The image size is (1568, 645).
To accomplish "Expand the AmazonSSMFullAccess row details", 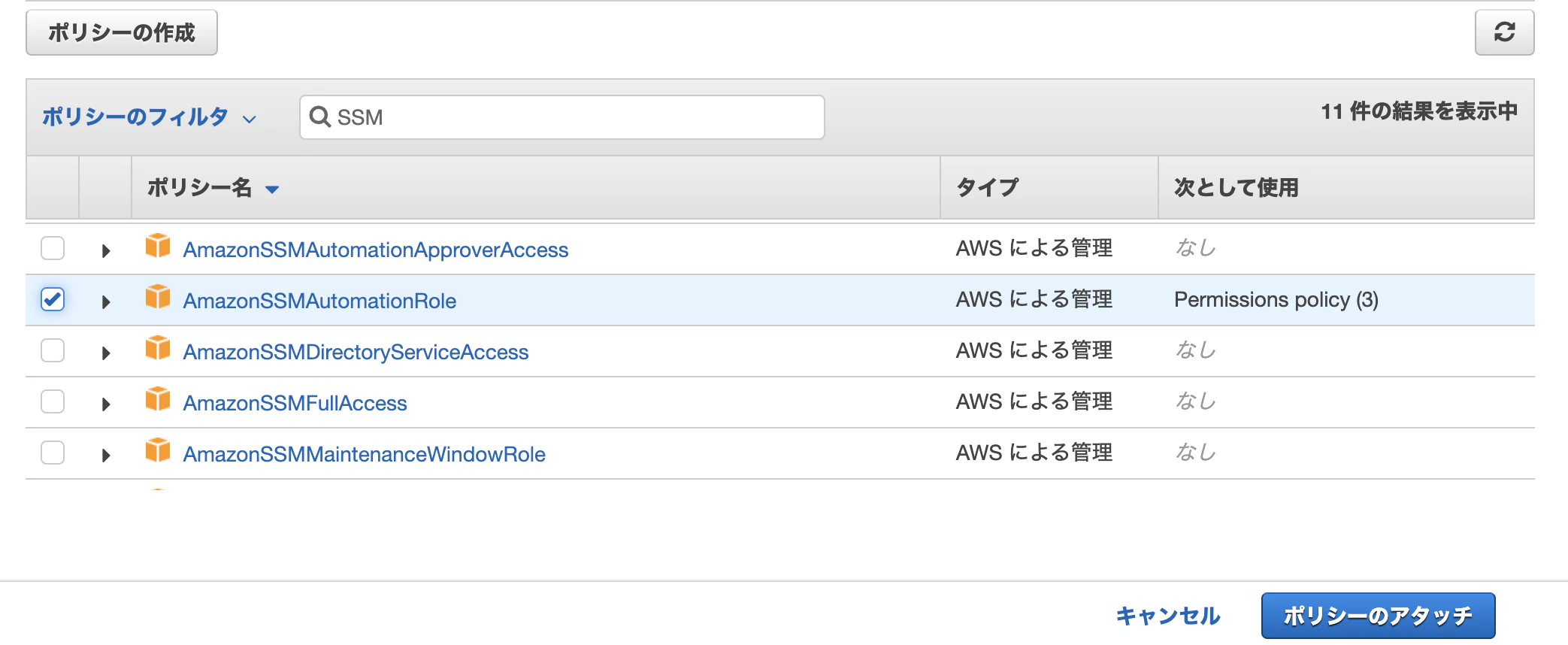I will point(106,404).
